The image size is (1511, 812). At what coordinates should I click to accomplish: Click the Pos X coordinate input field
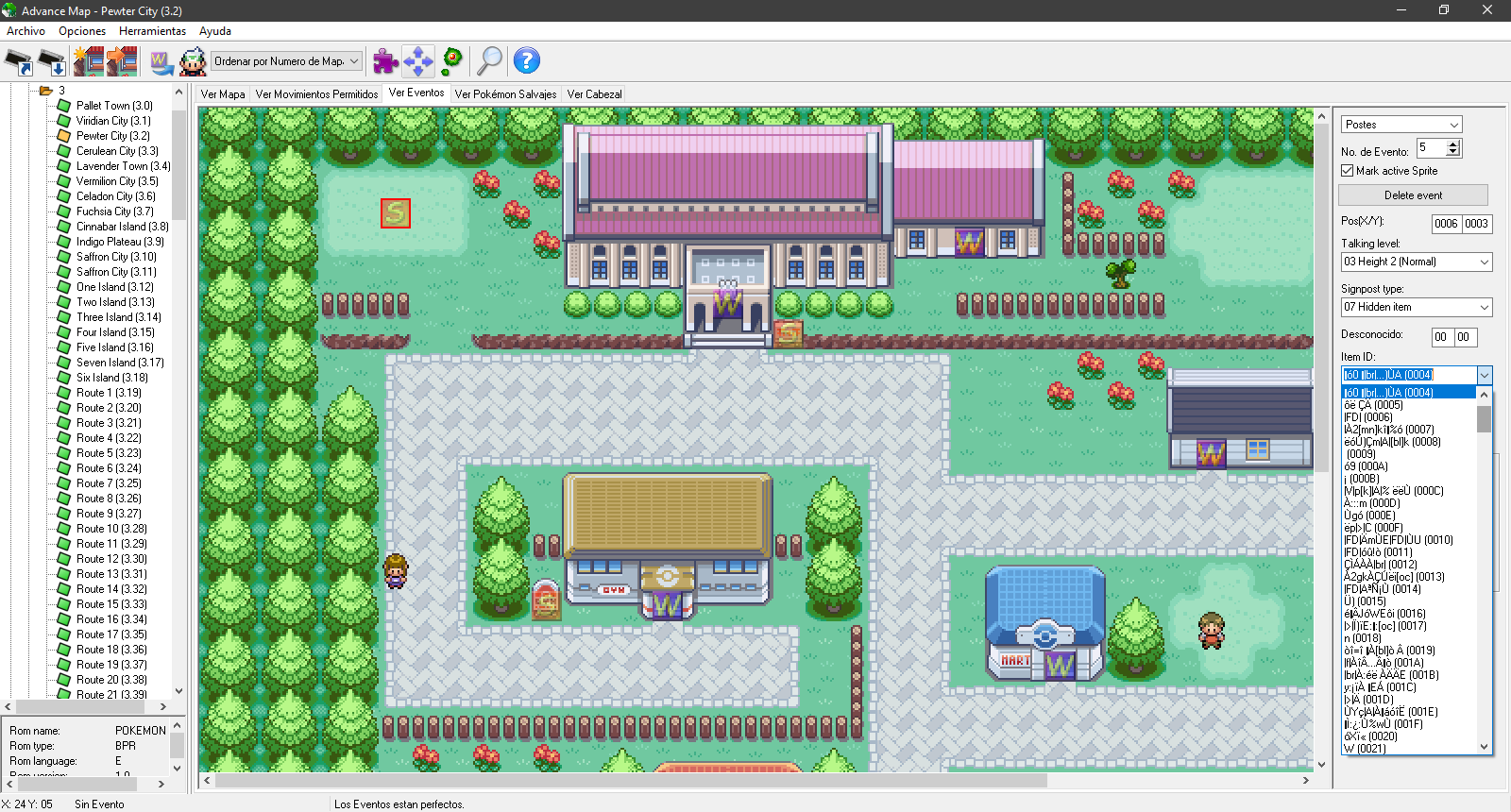pos(1446,224)
